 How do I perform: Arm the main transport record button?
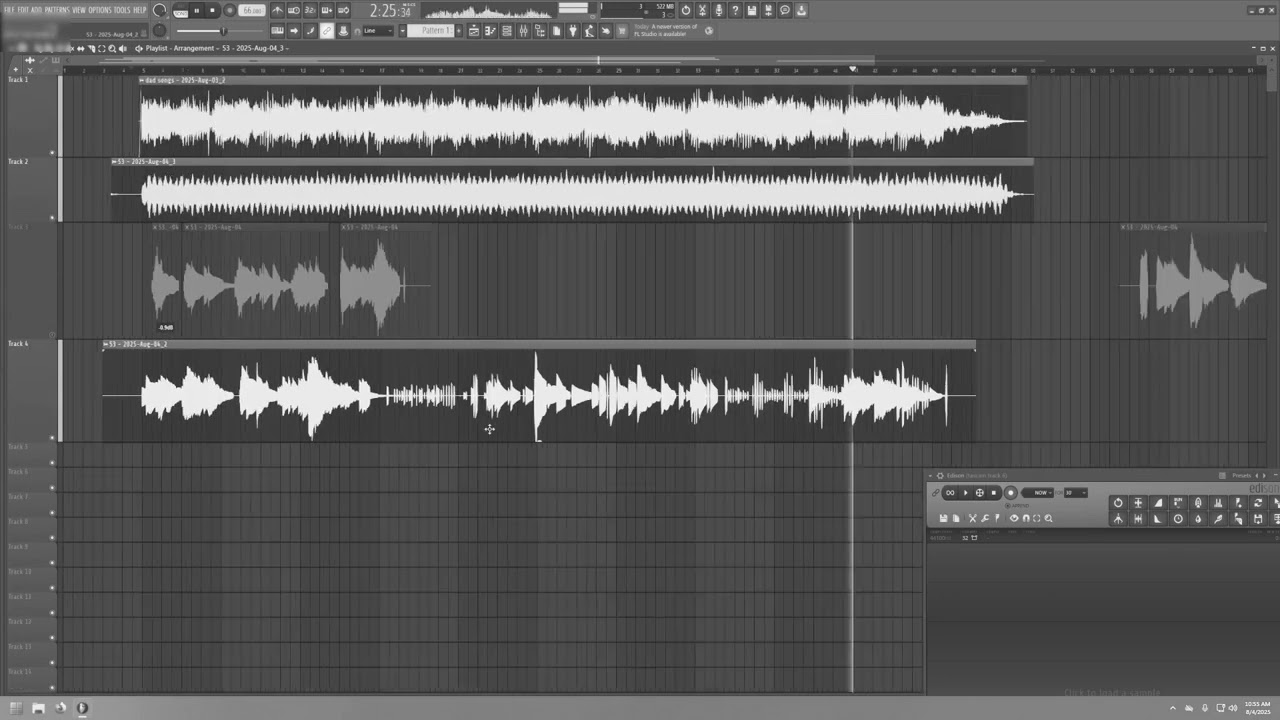(x=229, y=10)
